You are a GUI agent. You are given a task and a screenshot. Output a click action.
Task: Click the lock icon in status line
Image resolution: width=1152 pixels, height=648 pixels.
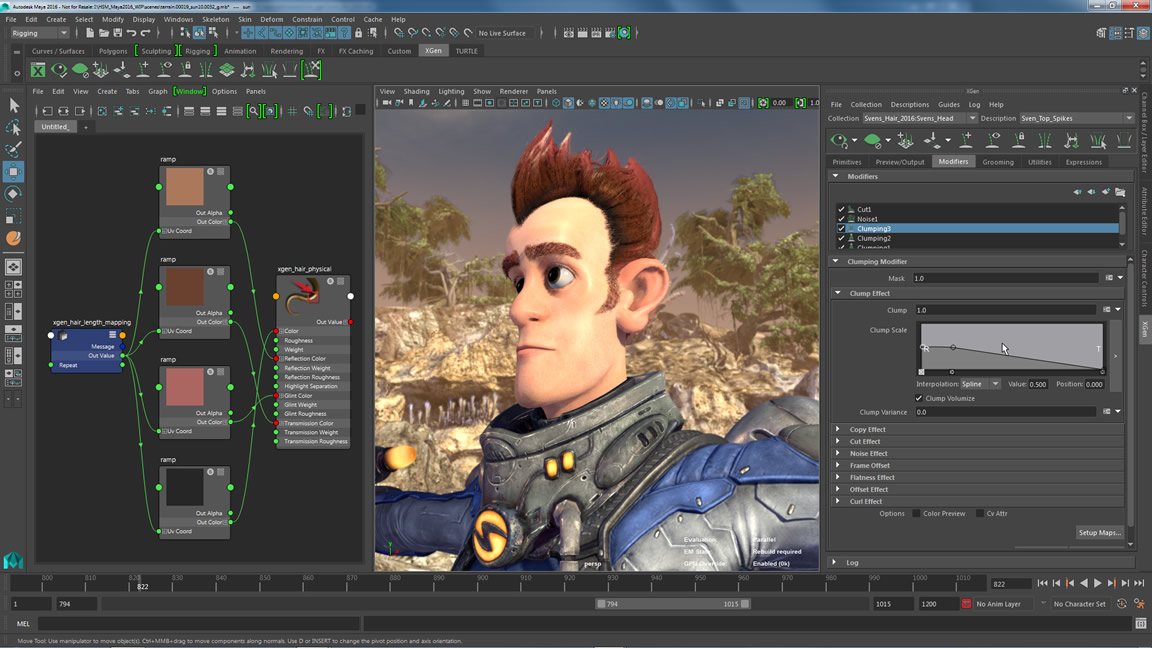pyautogui.click(x=359, y=33)
